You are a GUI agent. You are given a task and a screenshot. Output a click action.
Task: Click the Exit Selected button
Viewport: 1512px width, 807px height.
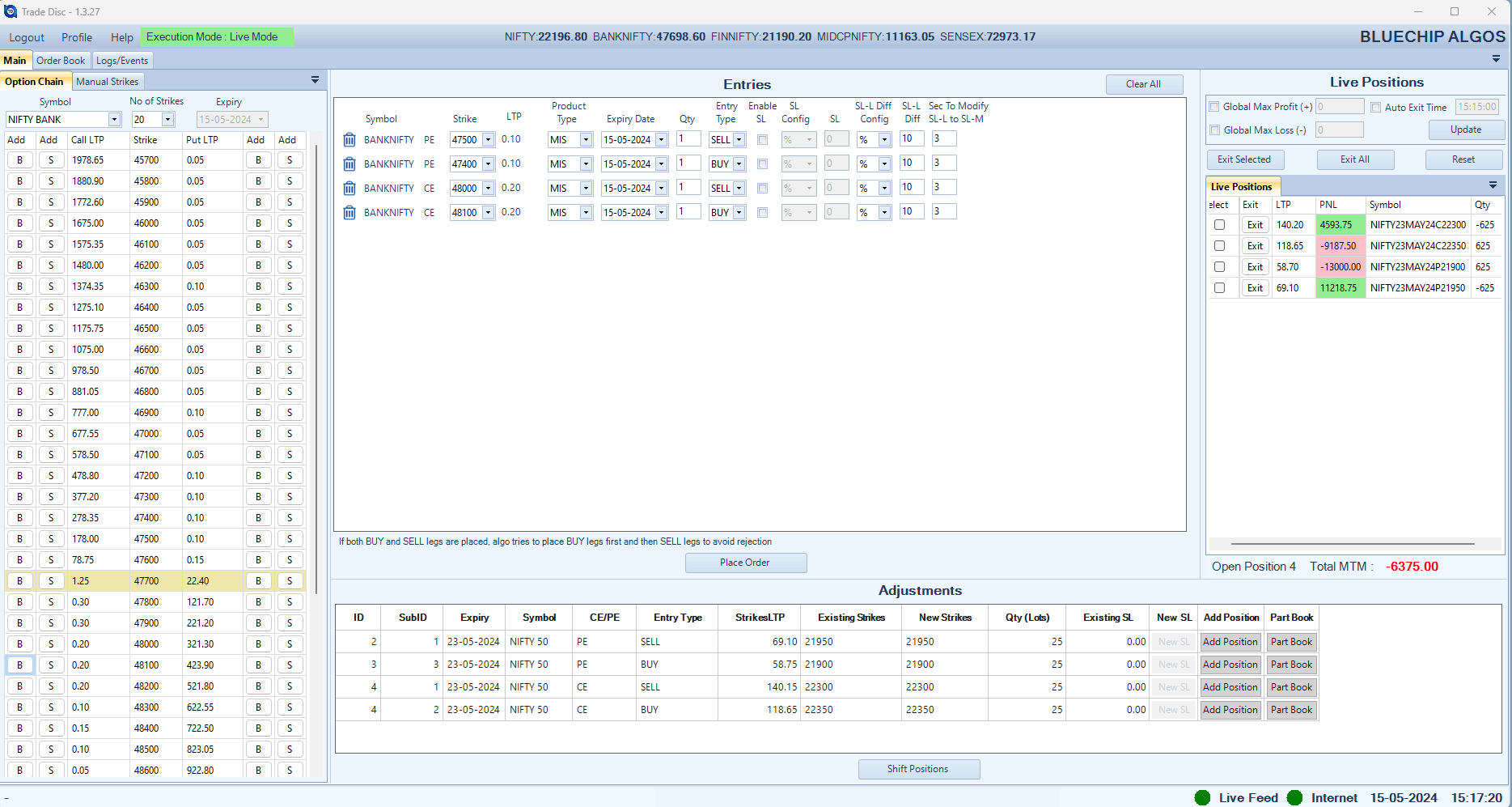1244,159
